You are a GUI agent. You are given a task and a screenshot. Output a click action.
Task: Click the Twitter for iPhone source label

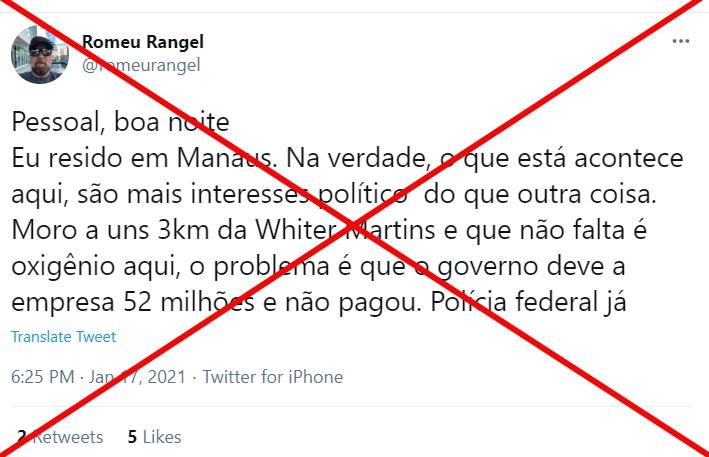(x=273, y=377)
